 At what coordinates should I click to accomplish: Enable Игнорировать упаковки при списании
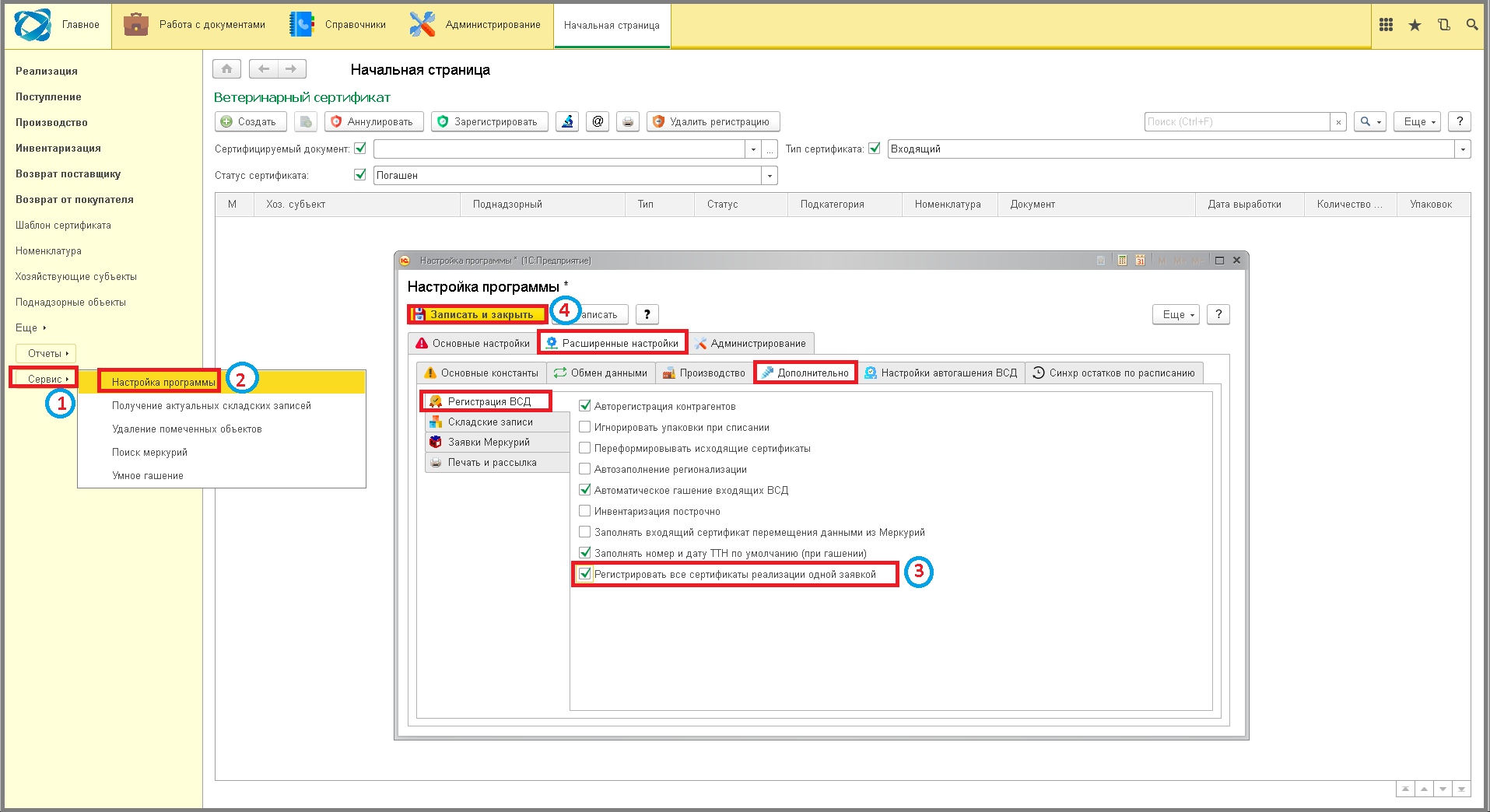coord(585,427)
